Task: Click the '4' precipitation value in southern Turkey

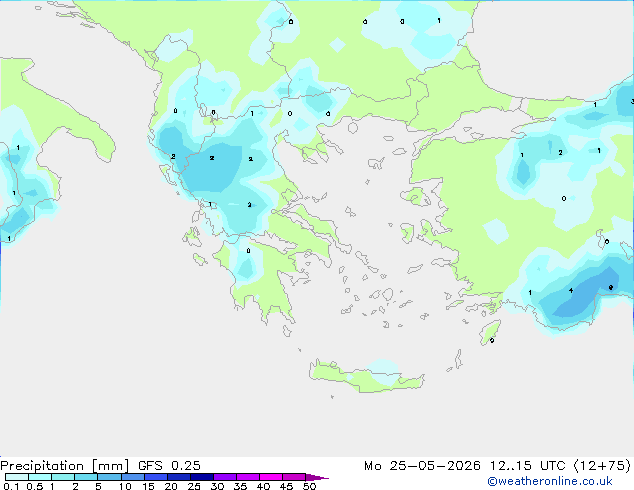Action: pos(571,290)
